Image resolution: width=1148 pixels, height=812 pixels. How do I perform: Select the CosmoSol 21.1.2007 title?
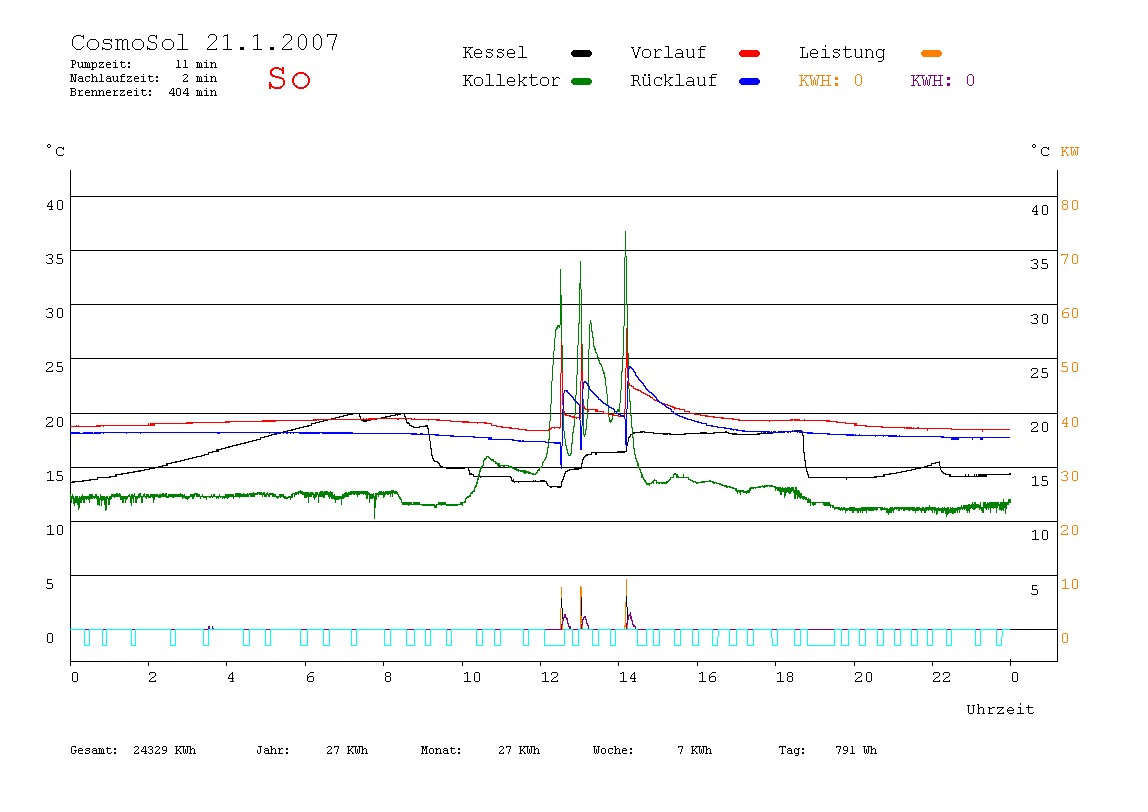[x=204, y=42]
